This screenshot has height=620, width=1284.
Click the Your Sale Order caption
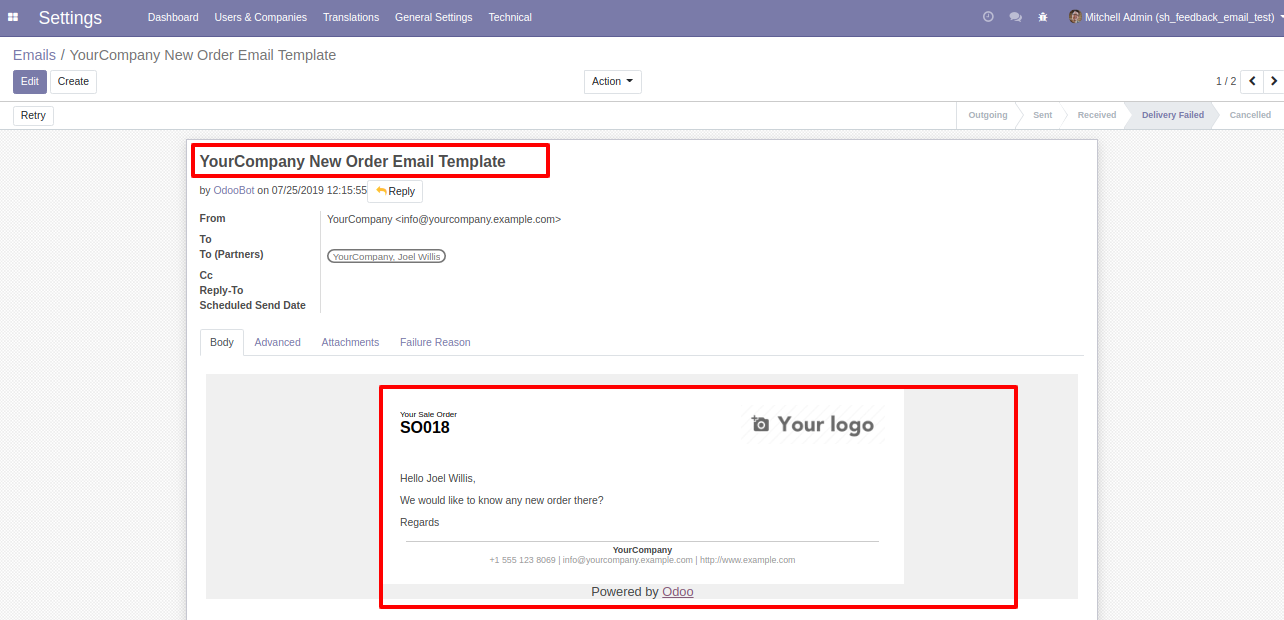[x=428, y=414]
